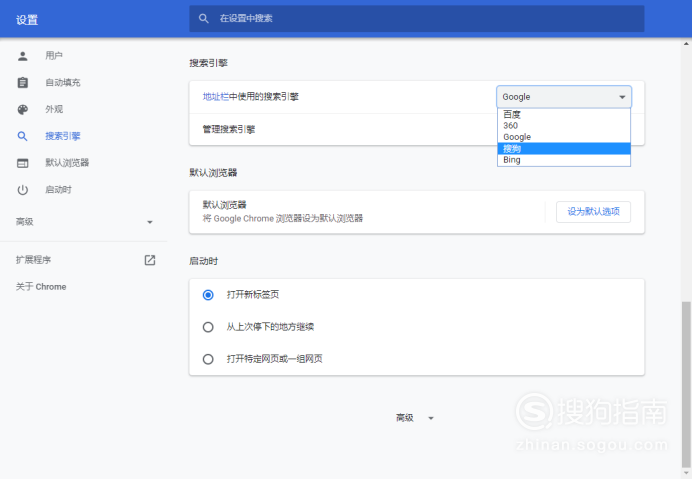Open the 管理搜索引擎 row
The image size is (692, 479).
pyautogui.click(x=417, y=129)
